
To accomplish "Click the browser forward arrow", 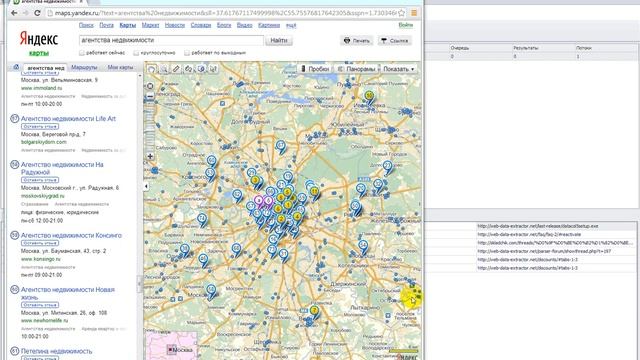I will point(26,13).
